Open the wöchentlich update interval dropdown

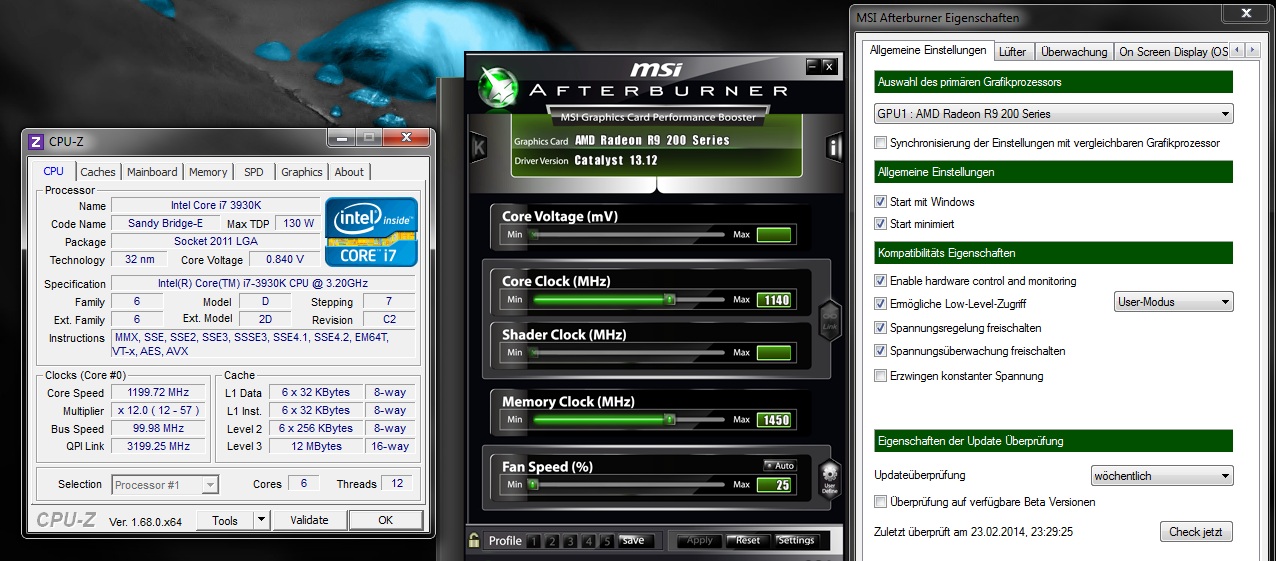pos(1162,476)
